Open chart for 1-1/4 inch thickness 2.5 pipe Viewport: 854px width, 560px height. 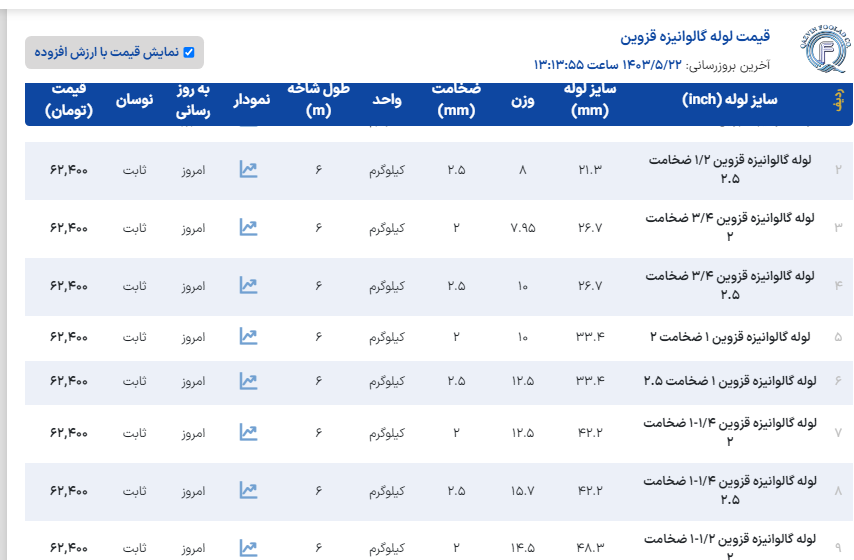point(248,491)
